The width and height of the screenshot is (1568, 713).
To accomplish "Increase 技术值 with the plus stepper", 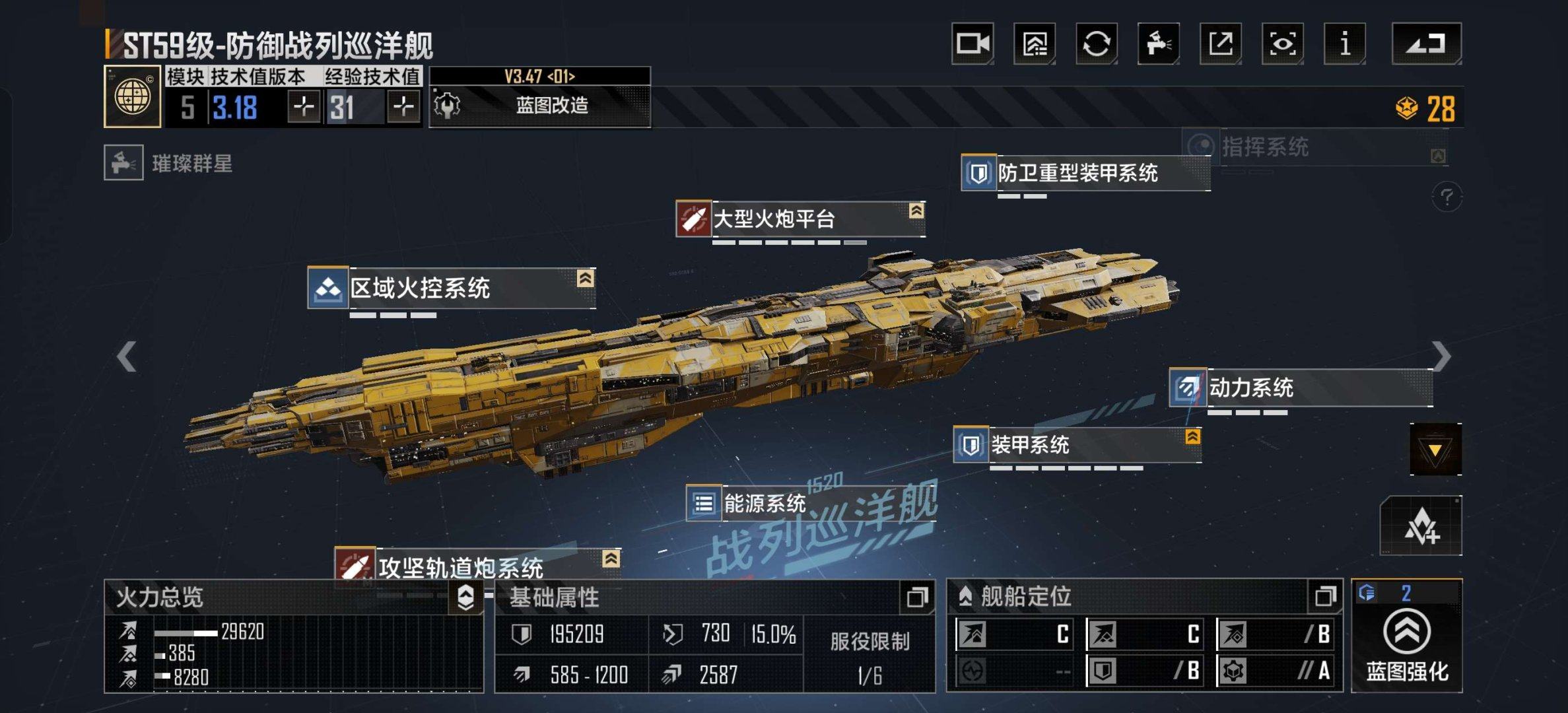I will click(304, 107).
